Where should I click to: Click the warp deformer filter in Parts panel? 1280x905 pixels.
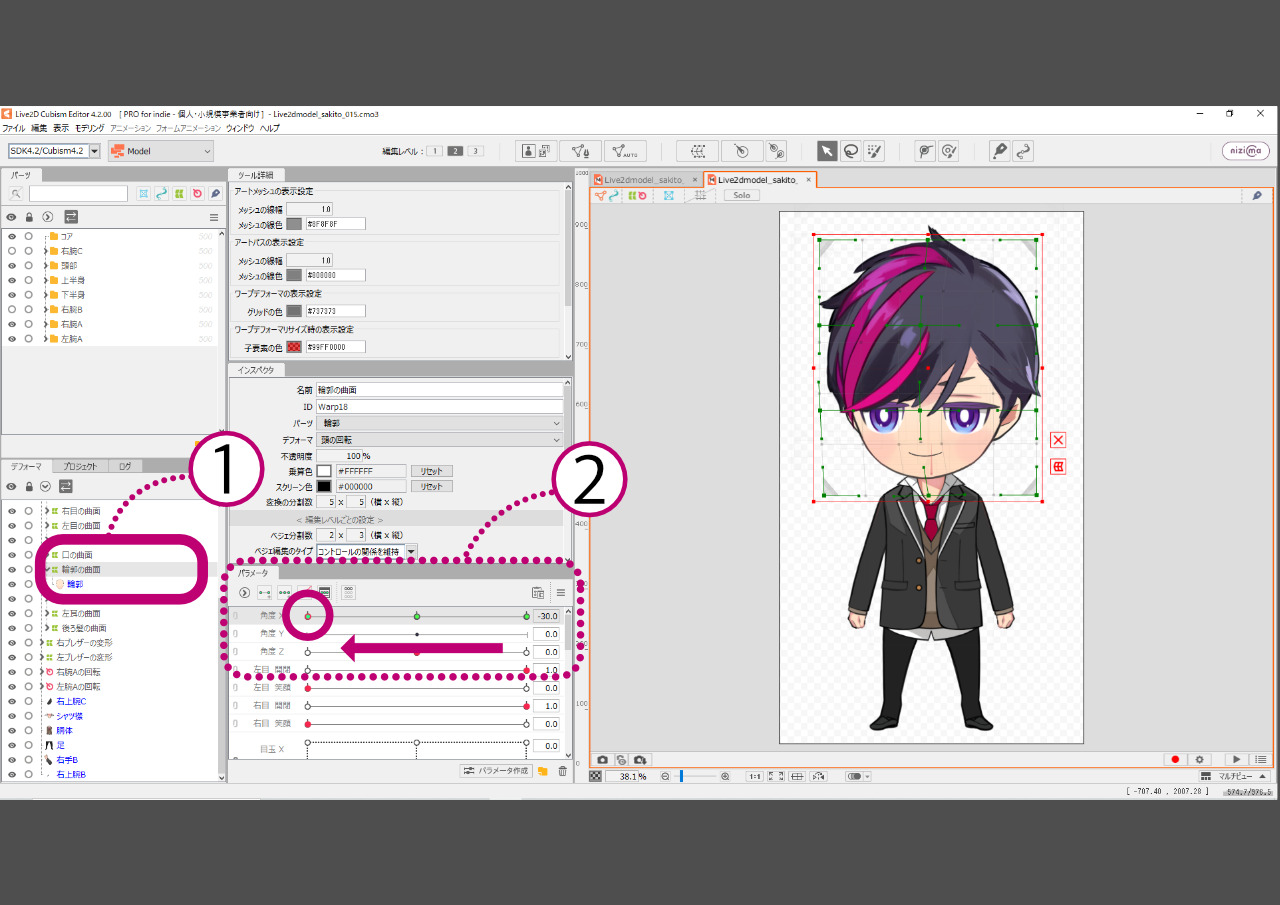pos(179,193)
